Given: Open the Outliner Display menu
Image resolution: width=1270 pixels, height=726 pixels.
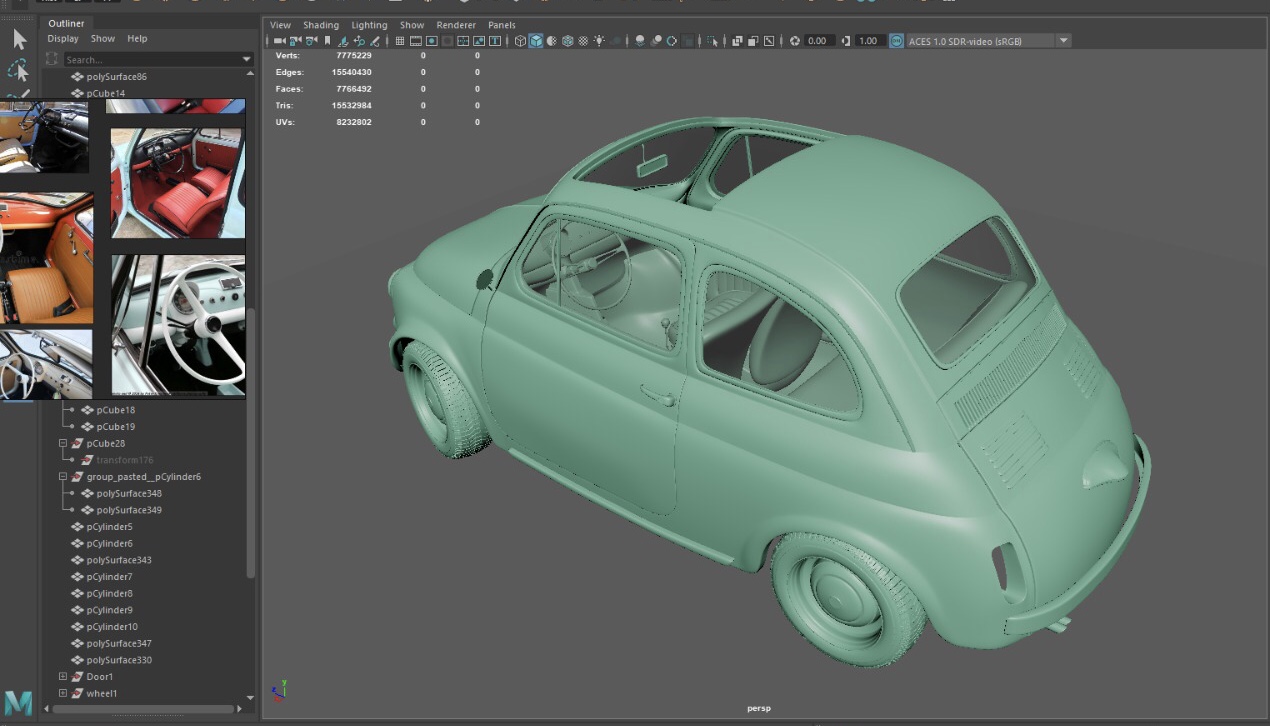Looking at the screenshot, I should point(63,38).
